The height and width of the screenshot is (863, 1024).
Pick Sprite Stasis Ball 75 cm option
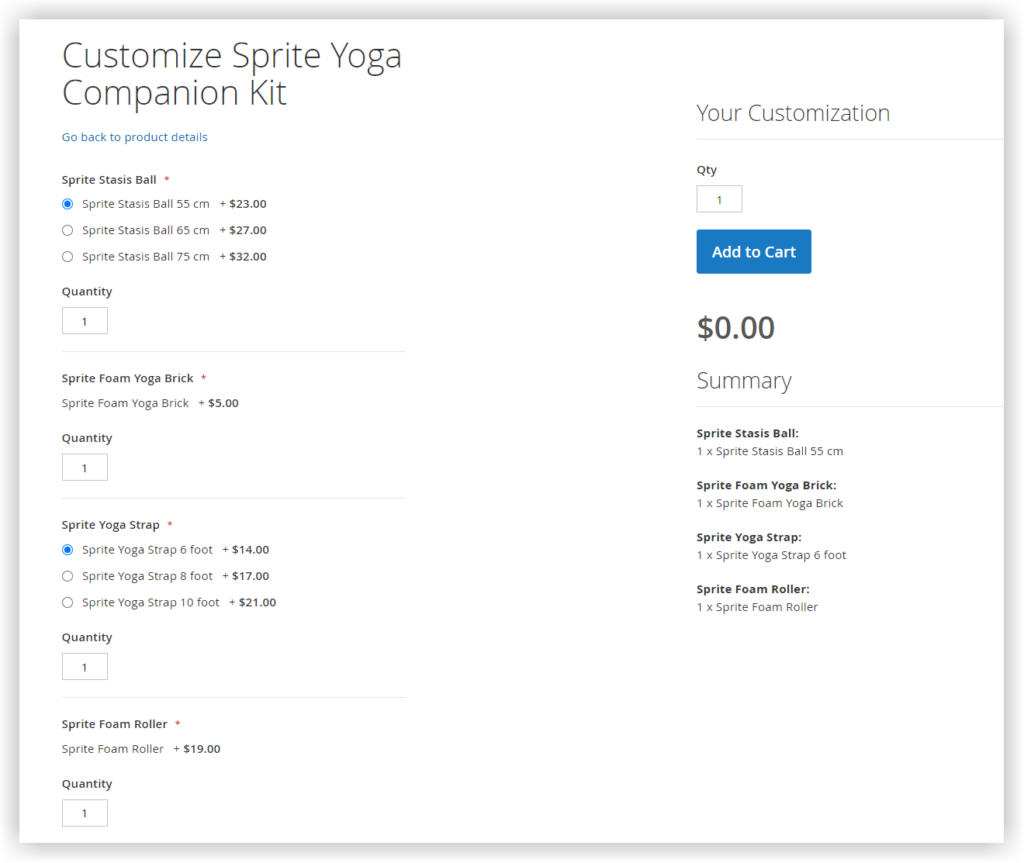click(67, 257)
